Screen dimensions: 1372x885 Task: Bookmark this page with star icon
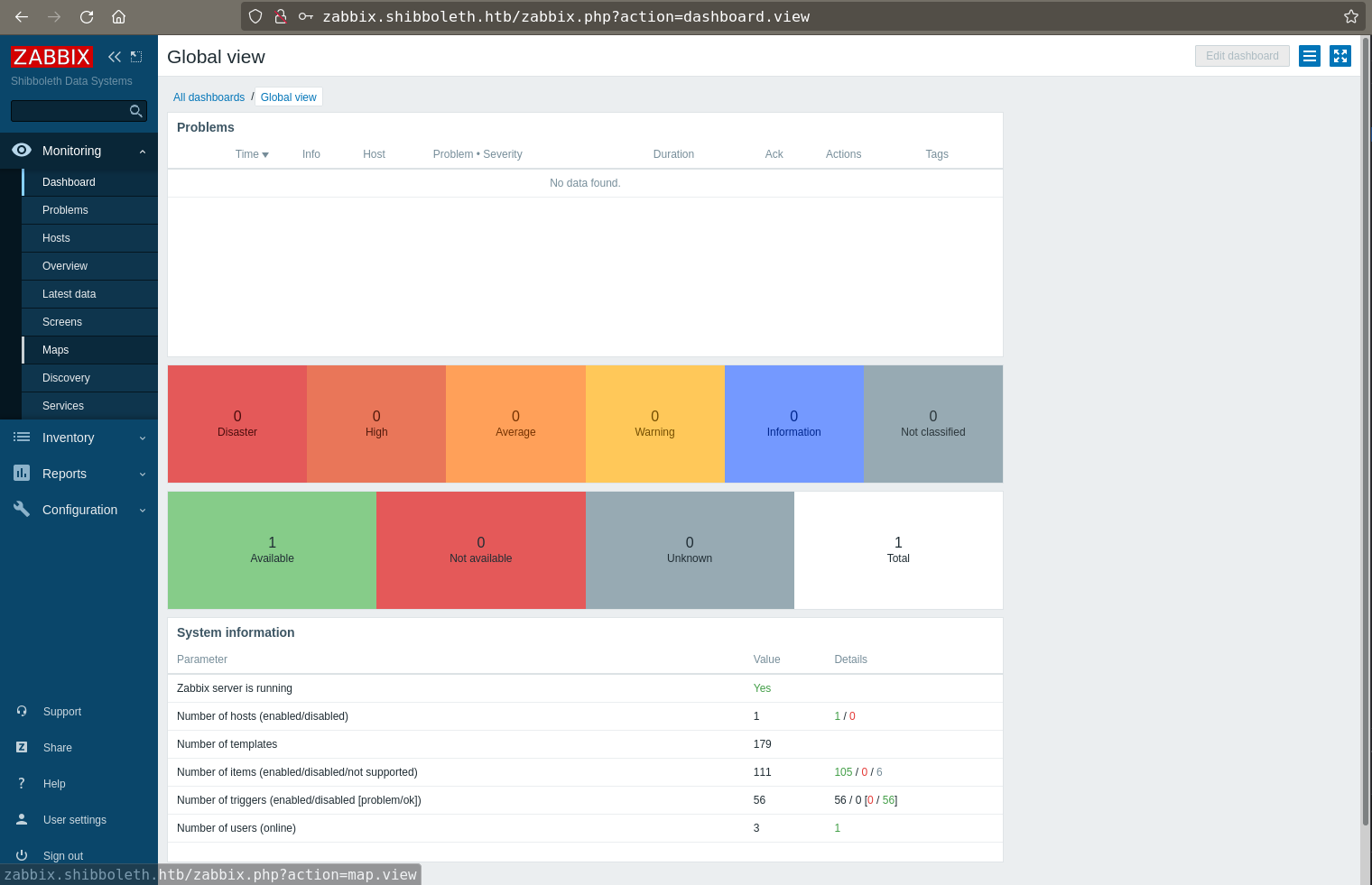pyautogui.click(x=1350, y=16)
